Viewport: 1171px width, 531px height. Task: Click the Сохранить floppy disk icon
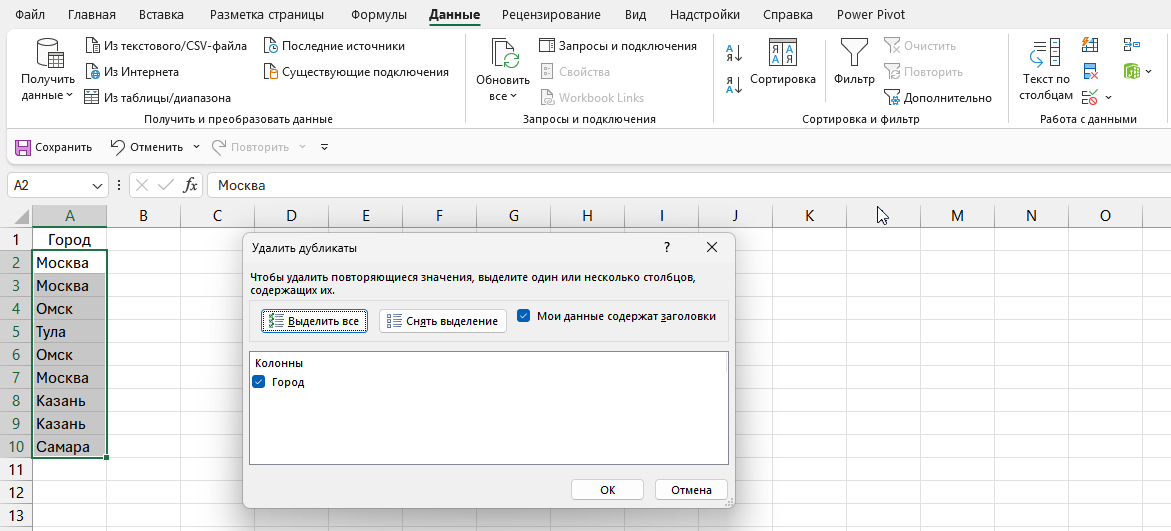(x=22, y=147)
